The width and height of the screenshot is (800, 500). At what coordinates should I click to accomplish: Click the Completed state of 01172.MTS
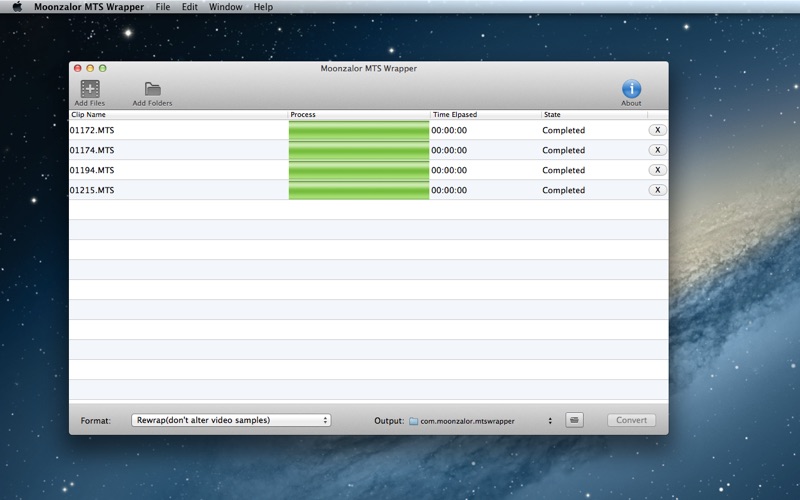tap(563, 131)
